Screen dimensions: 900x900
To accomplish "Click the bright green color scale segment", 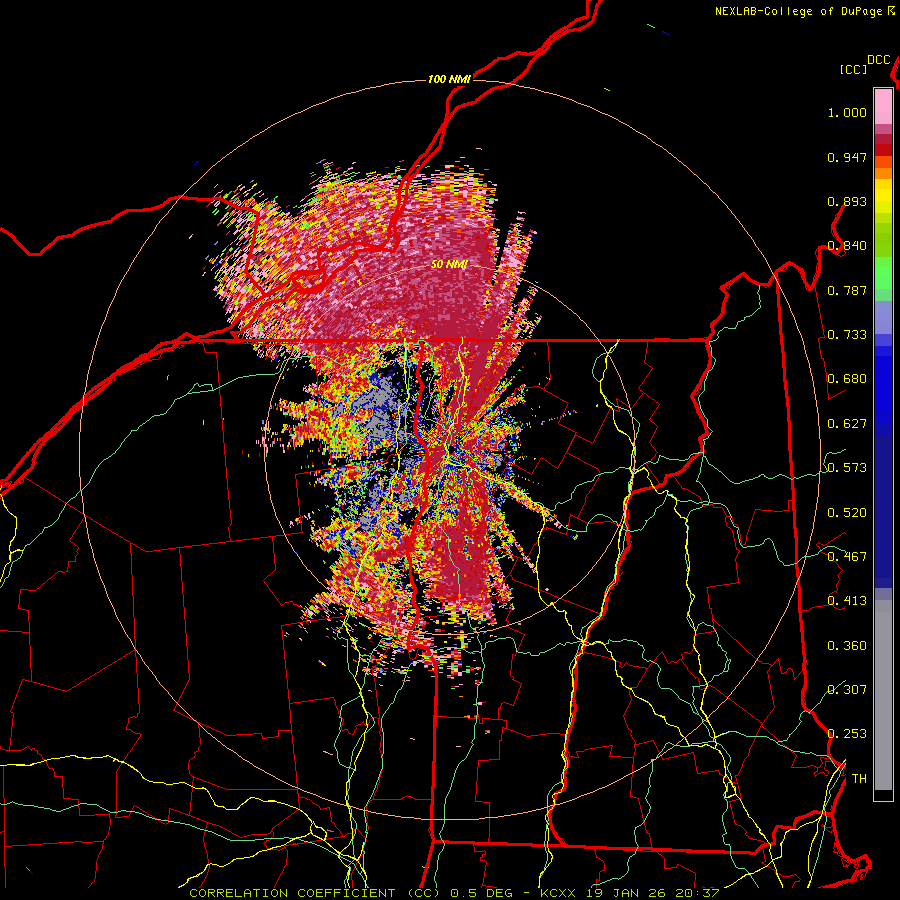I will [883, 273].
